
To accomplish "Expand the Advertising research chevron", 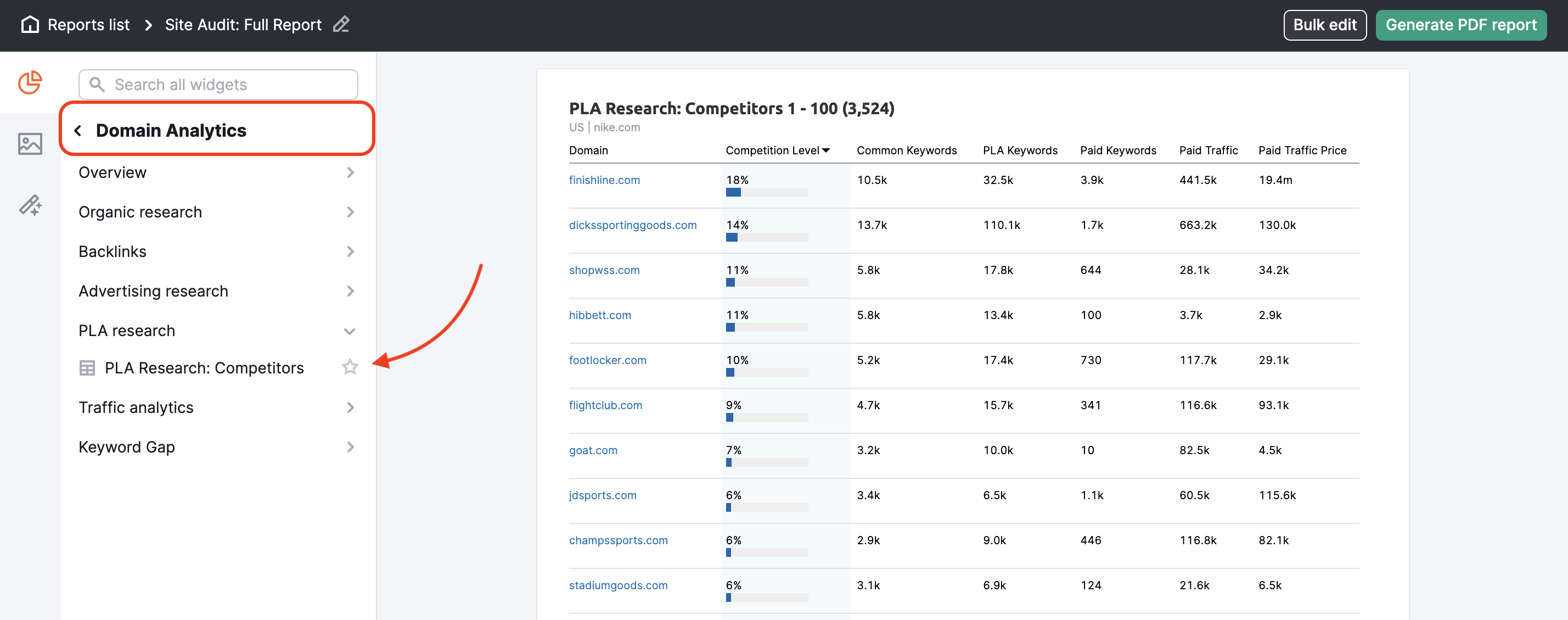I will pos(351,291).
